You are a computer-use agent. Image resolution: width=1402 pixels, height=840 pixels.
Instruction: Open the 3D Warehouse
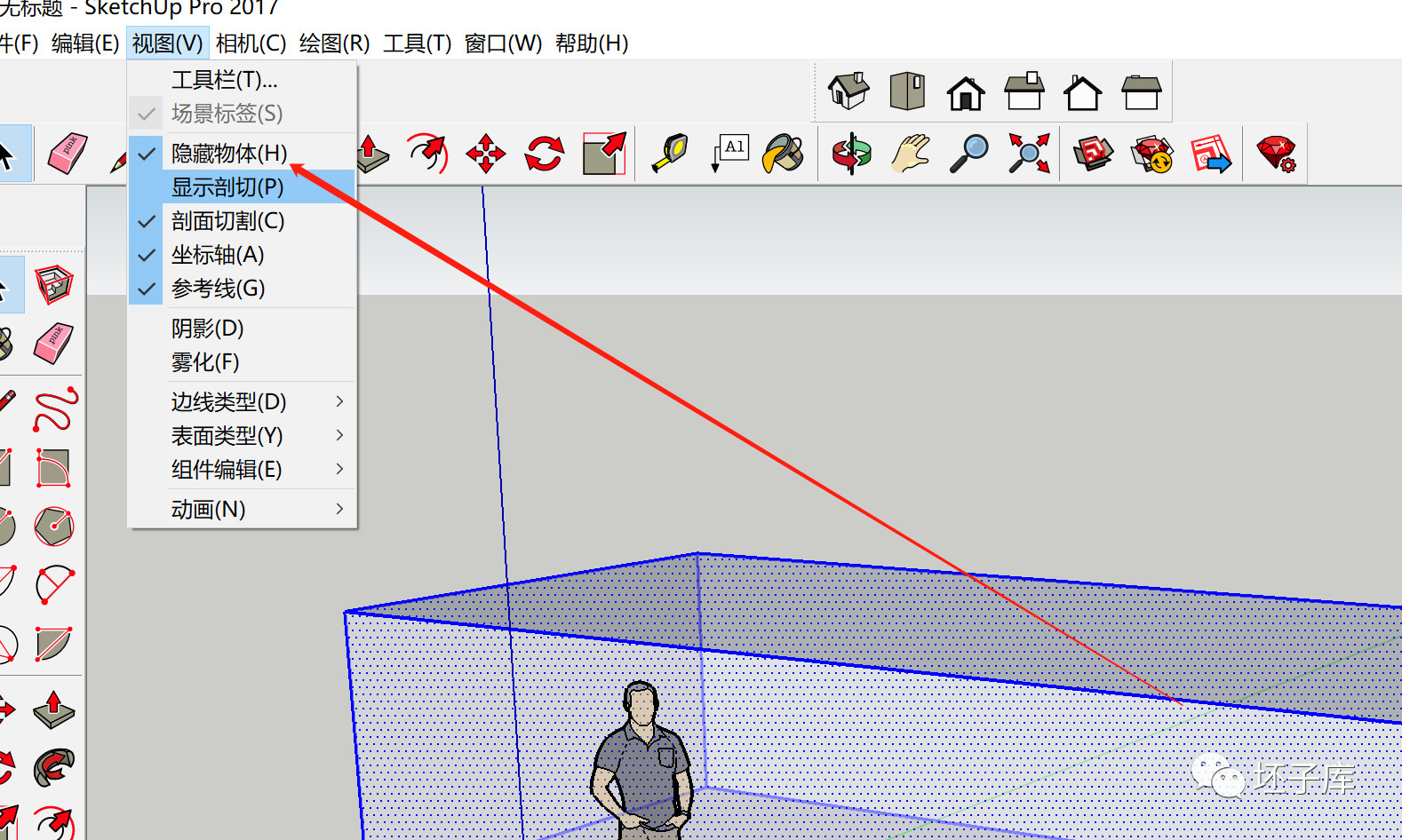coord(1094,154)
